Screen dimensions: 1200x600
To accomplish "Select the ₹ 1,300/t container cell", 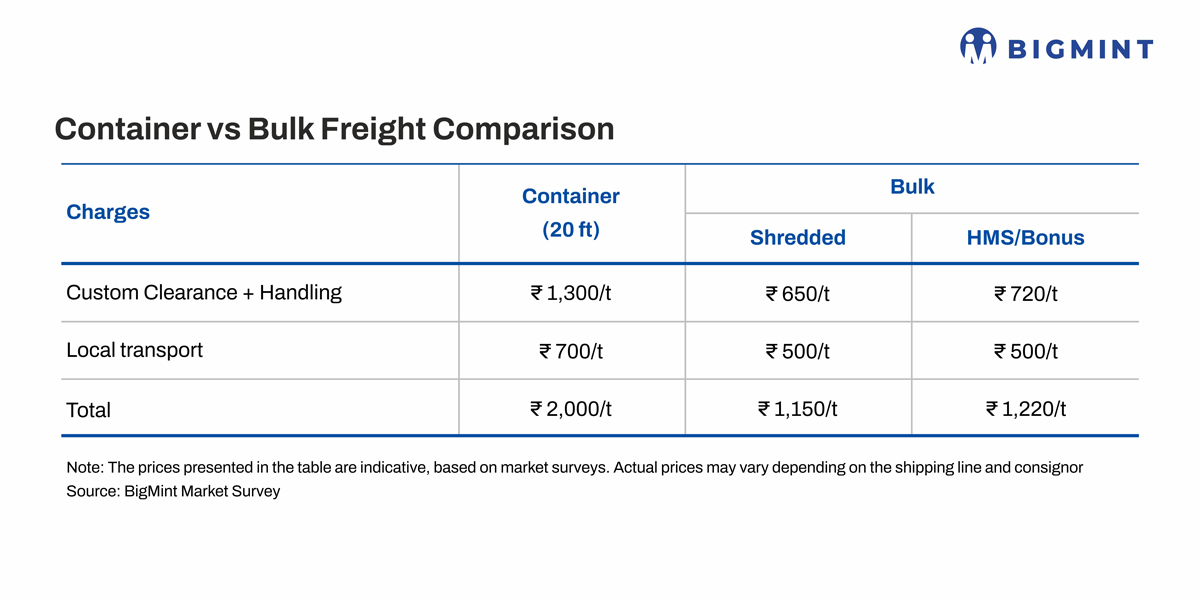I will click(x=571, y=294).
